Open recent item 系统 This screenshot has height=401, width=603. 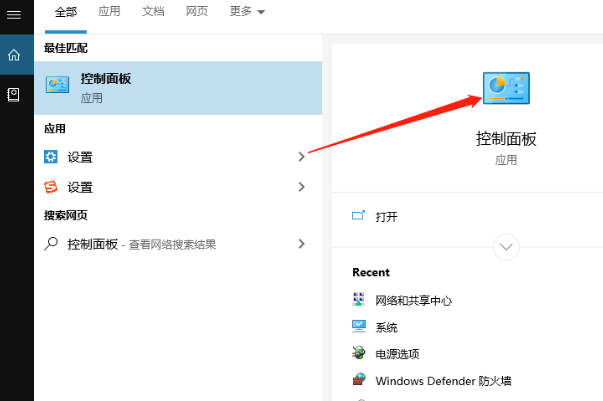[386, 328]
